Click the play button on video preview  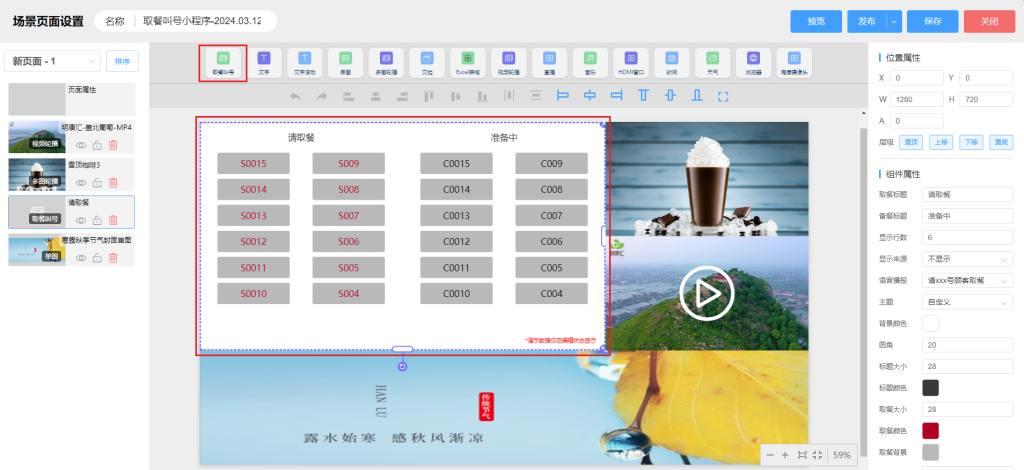pyautogui.click(x=707, y=294)
